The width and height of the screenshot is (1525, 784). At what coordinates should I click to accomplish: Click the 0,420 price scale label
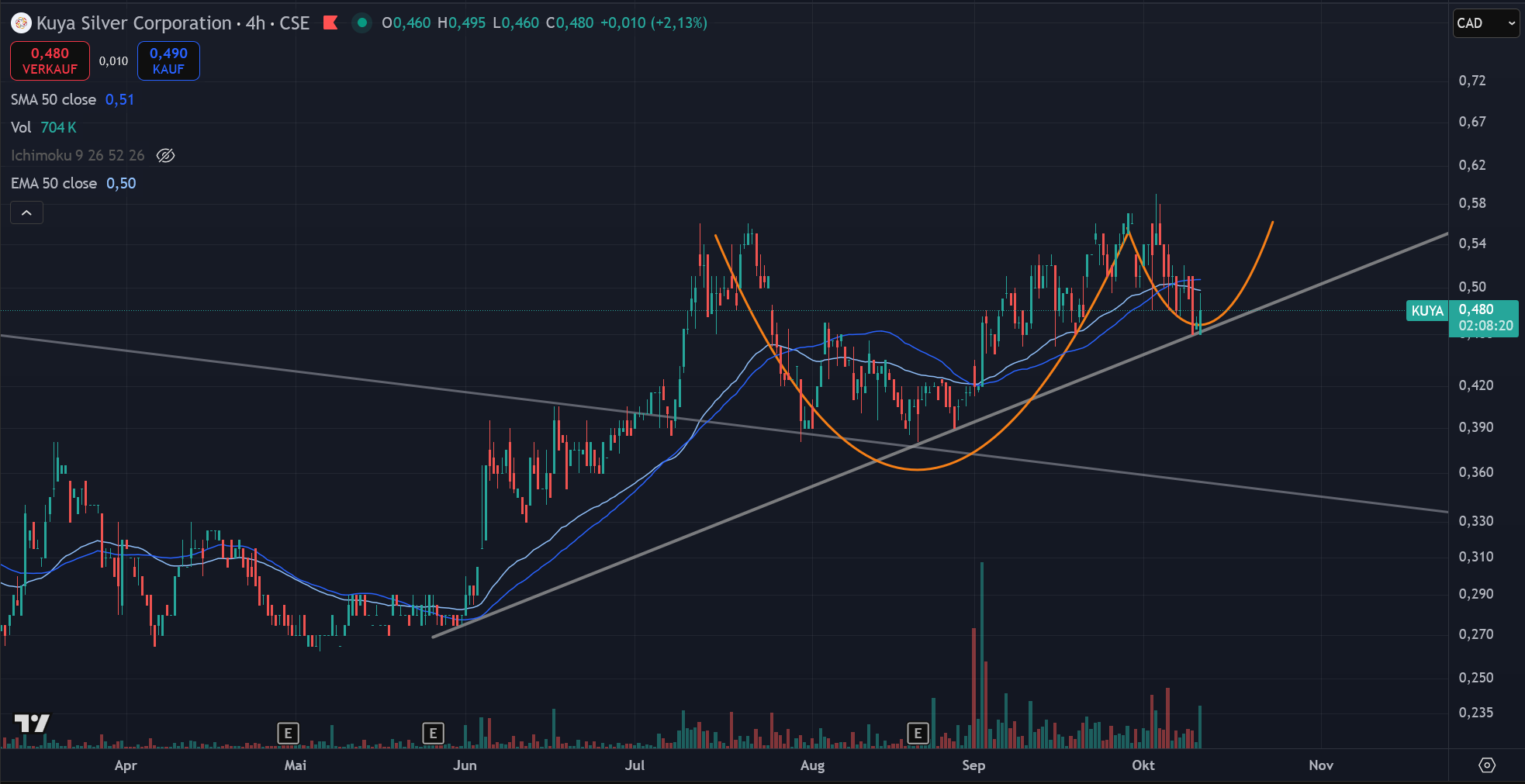pyautogui.click(x=1476, y=385)
